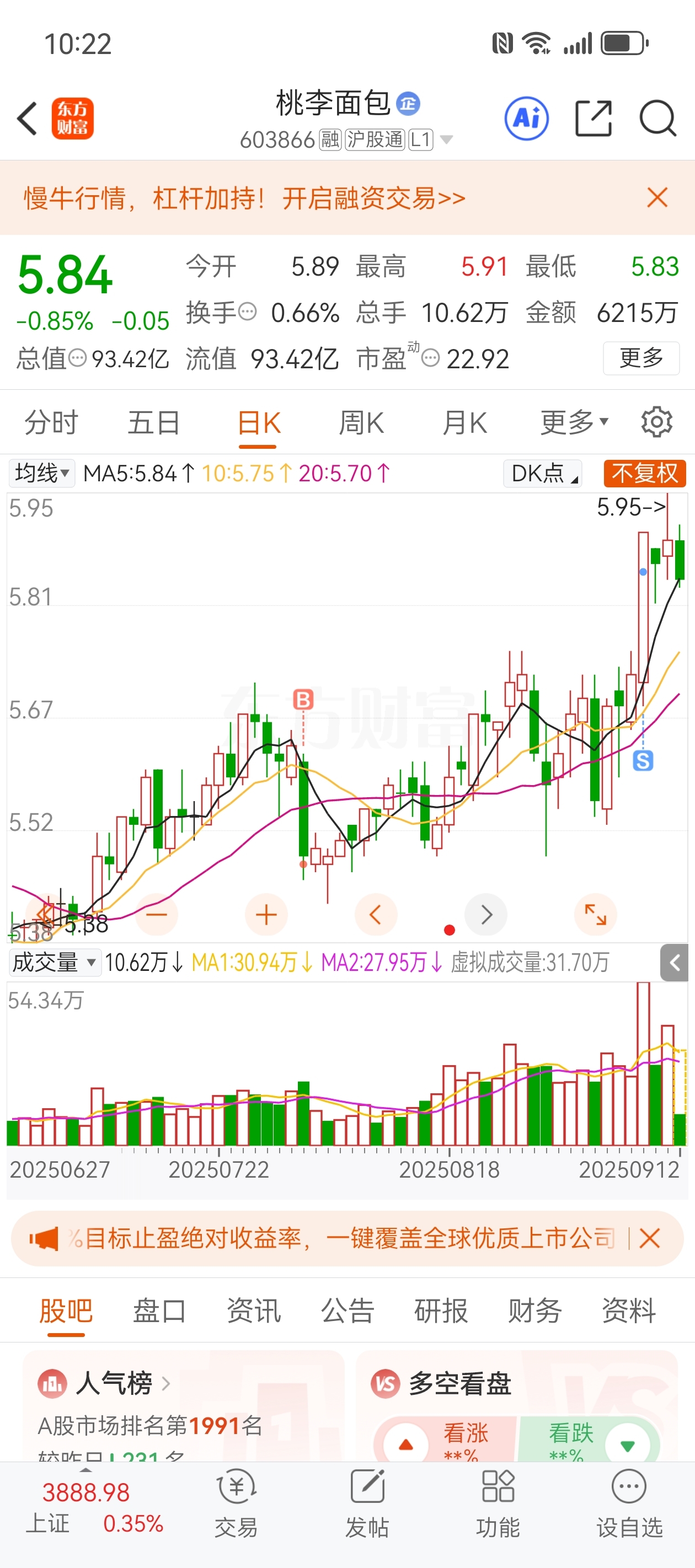
Task: Switch to 资讯 tab
Action: pos(253,1311)
